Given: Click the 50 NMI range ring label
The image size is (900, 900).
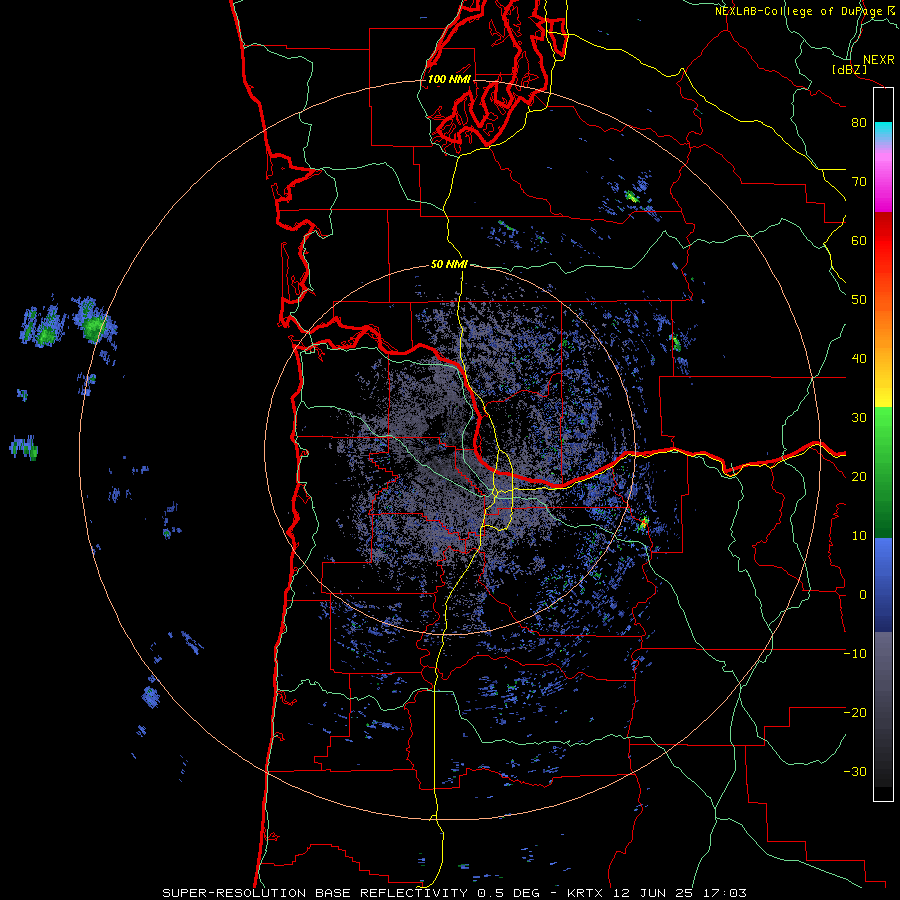Looking at the screenshot, I should tap(449, 265).
